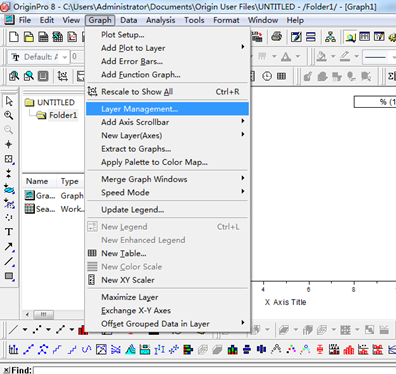The image size is (396, 374).
Task: Open the font color dropdown arrow
Action: (x=298, y=57)
